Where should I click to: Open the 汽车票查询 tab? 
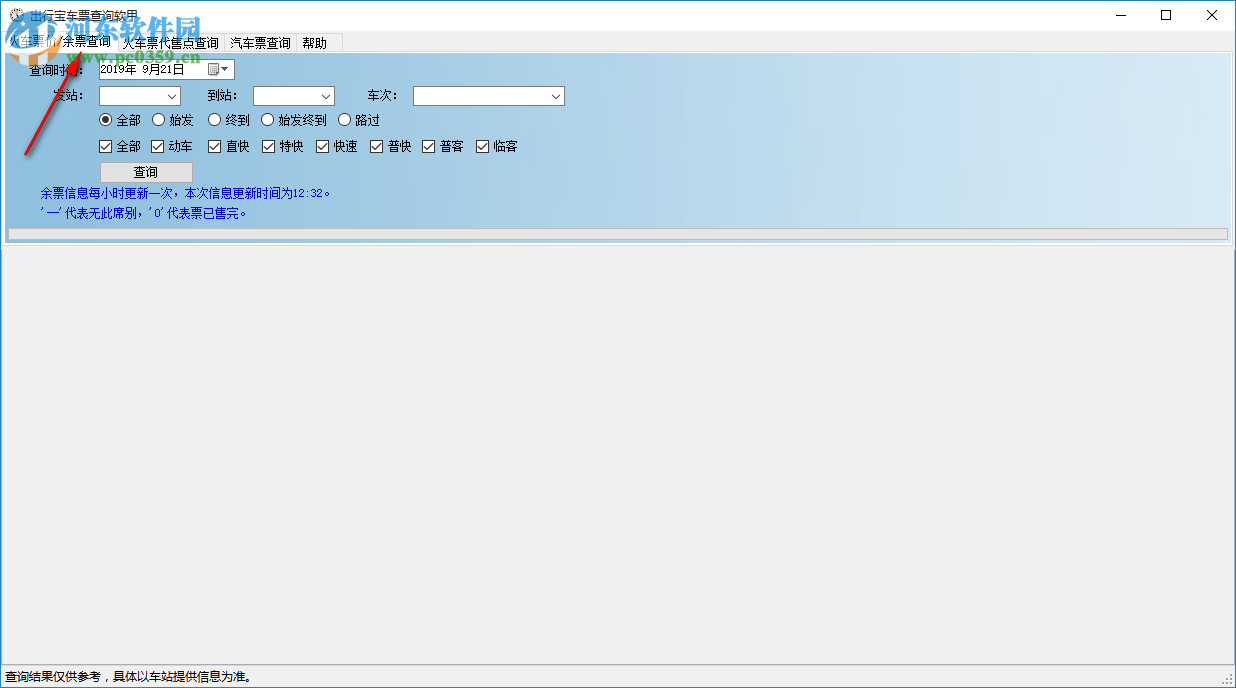[258, 43]
